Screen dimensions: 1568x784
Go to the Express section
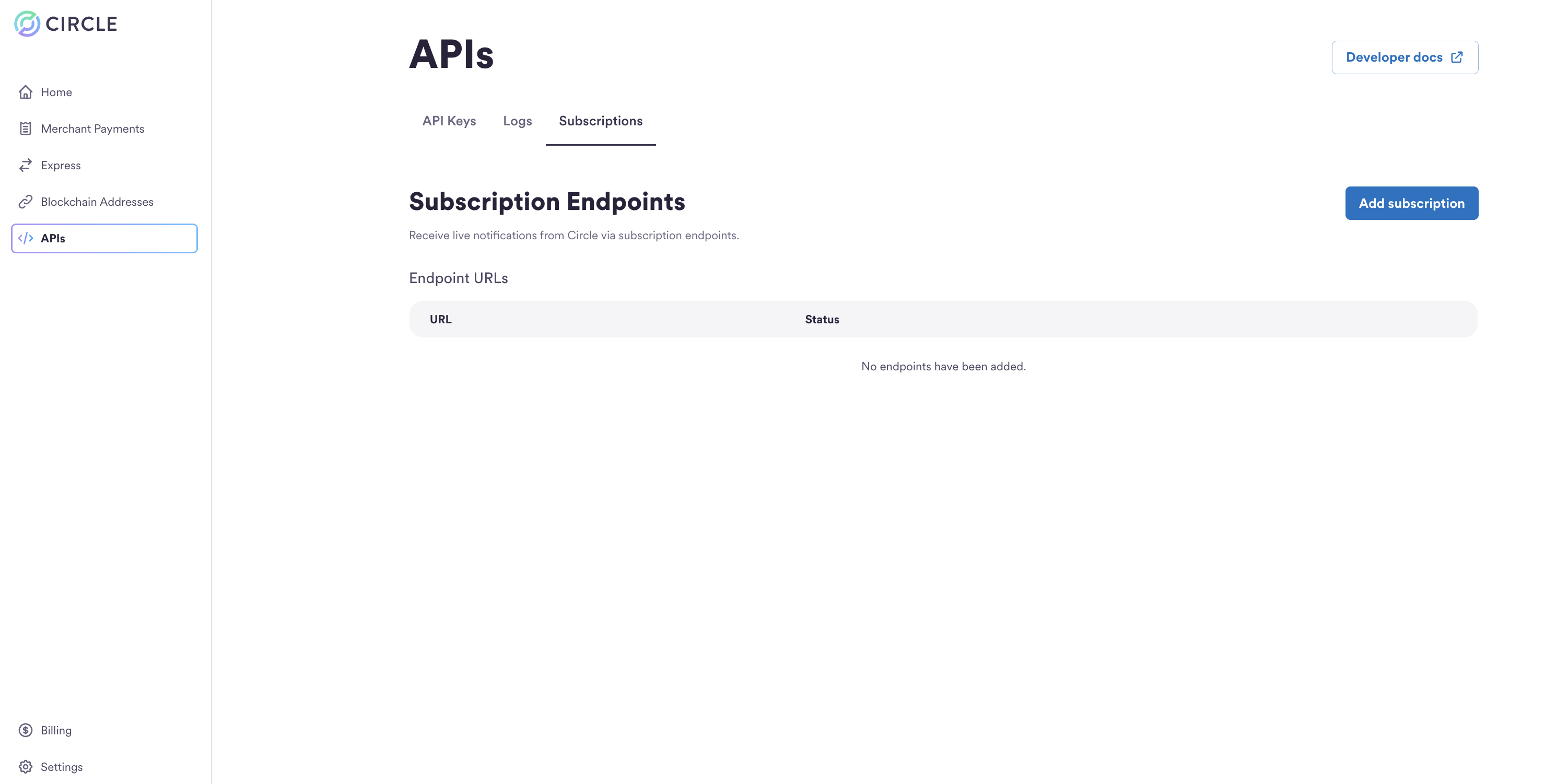60,165
